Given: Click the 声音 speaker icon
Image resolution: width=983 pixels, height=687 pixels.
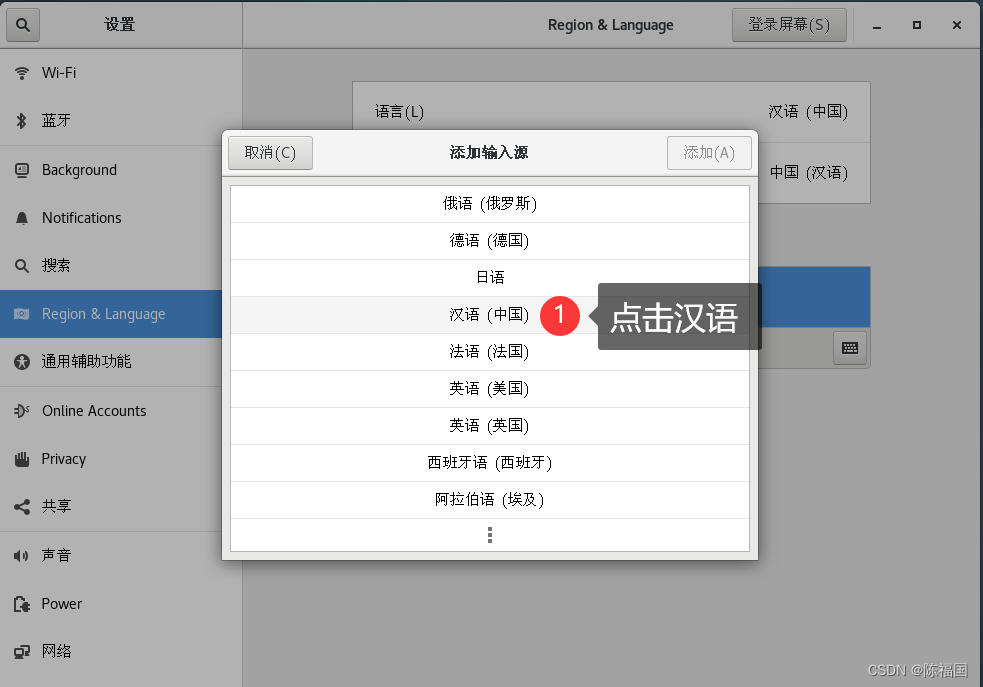Looking at the screenshot, I should coord(22,555).
